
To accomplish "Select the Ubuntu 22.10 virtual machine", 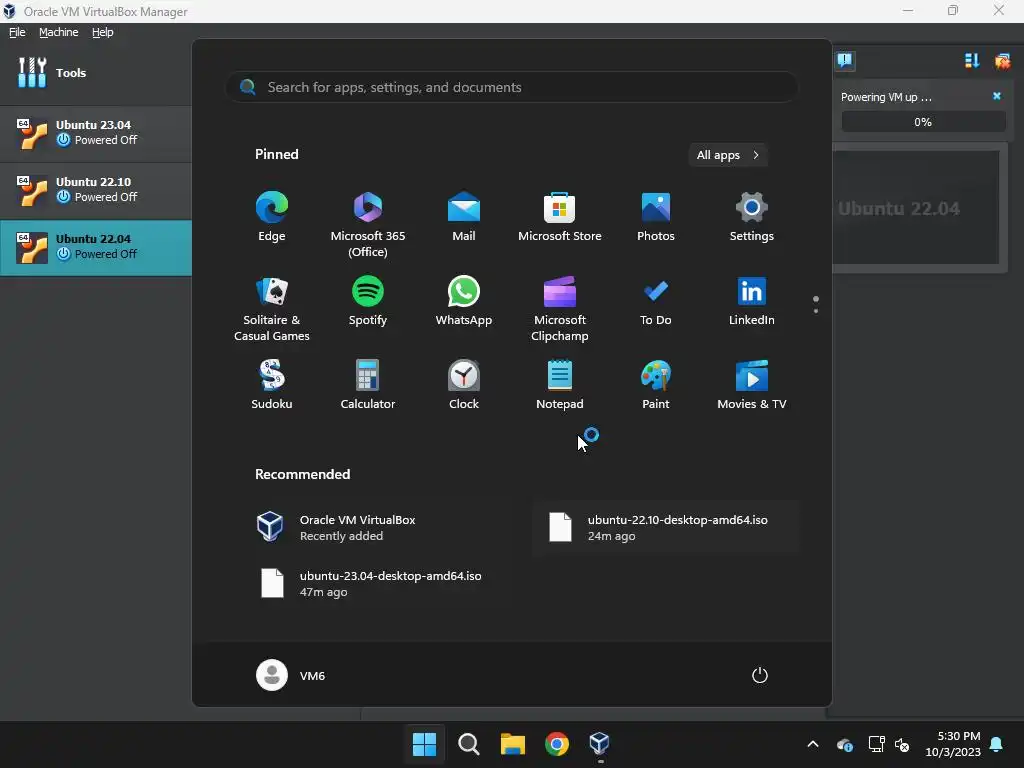I will click(96, 190).
